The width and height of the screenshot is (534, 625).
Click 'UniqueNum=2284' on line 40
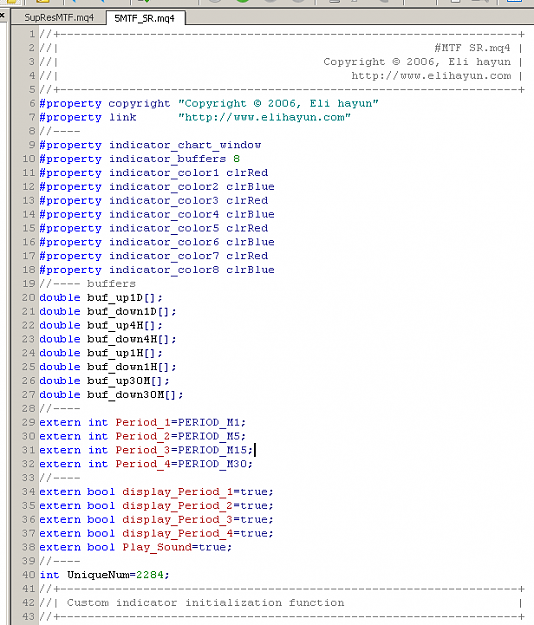115,575
